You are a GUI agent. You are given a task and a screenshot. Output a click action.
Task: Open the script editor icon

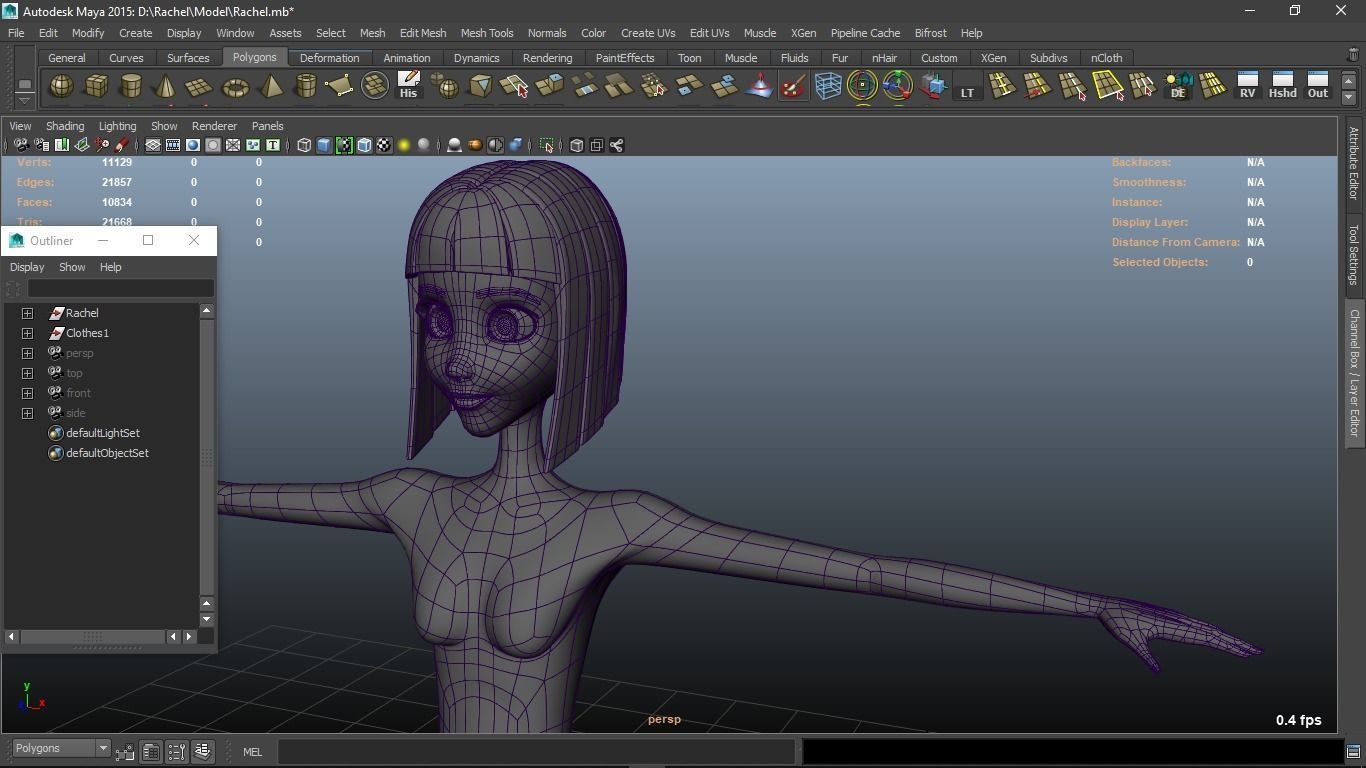(x=1353, y=752)
